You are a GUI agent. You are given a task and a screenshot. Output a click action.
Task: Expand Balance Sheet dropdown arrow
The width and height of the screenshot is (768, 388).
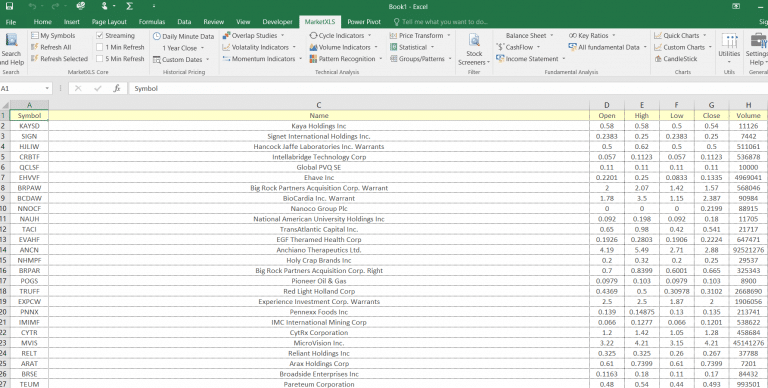pyautogui.click(x=552, y=36)
